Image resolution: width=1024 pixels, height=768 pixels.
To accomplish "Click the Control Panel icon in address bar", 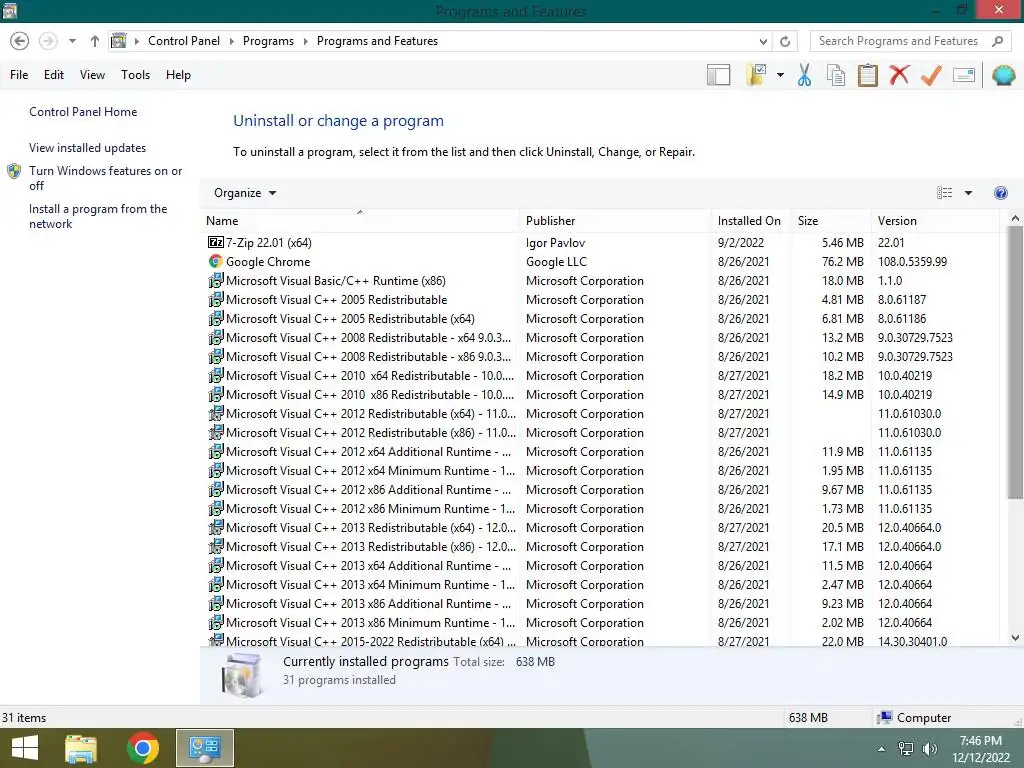I will click(x=119, y=41).
